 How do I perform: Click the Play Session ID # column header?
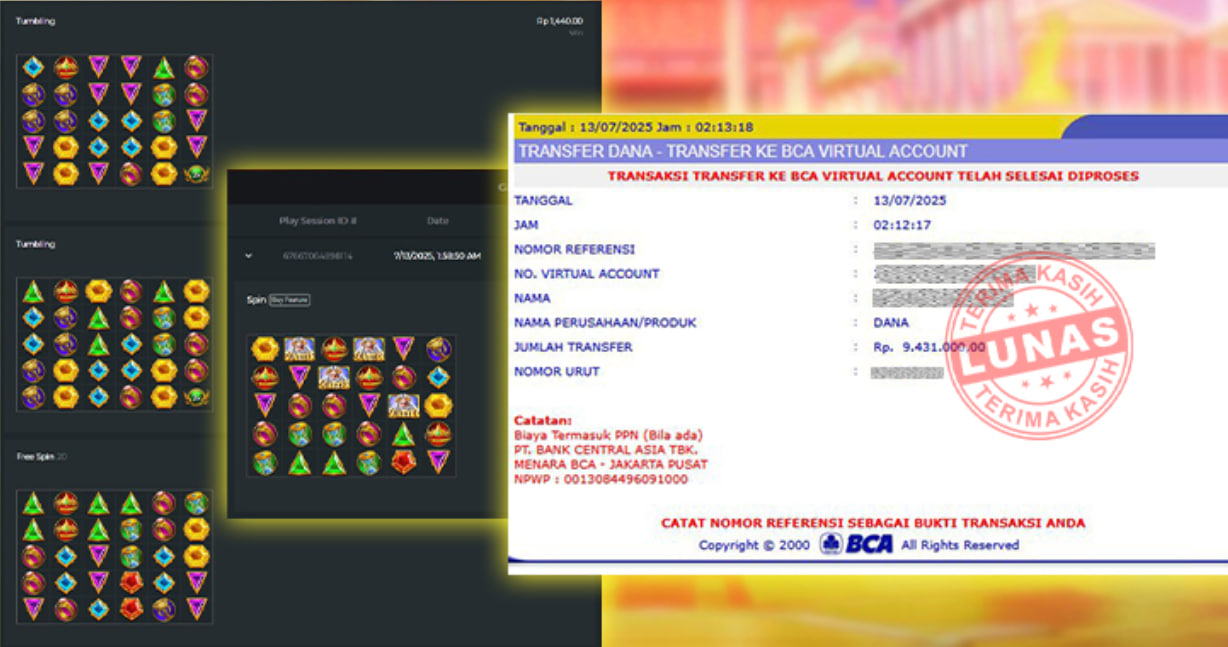(318, 221)
